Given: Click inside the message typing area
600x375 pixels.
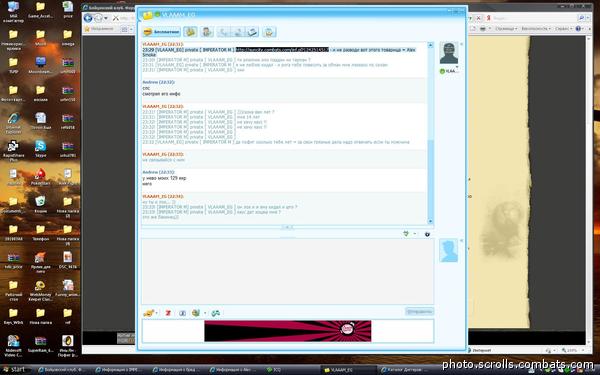Looking at the screenshot, I should click(x=287, y=271).
